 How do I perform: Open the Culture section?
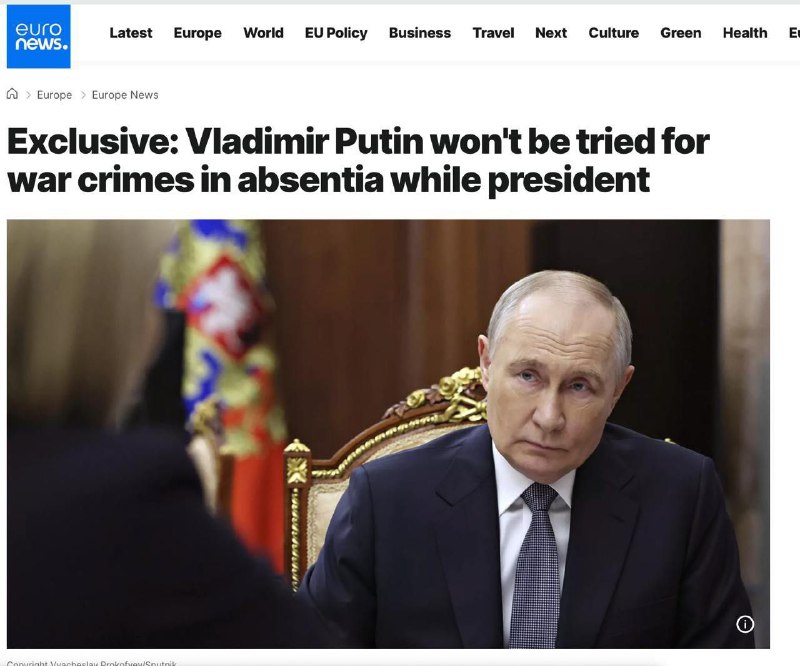614,33
